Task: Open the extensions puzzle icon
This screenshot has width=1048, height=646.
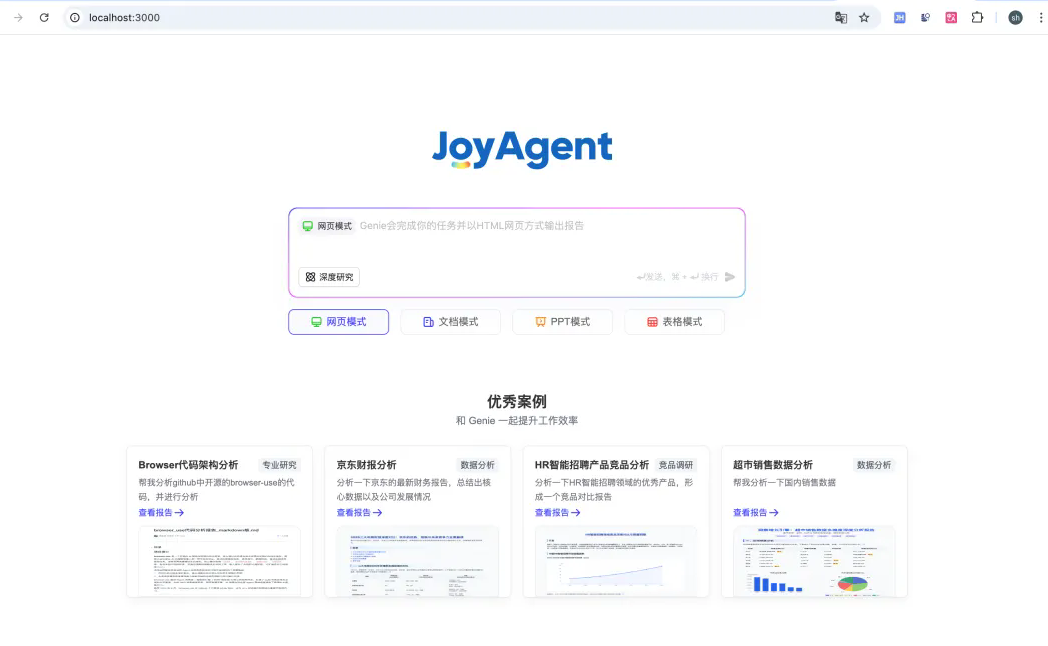Action: [977, 17]
